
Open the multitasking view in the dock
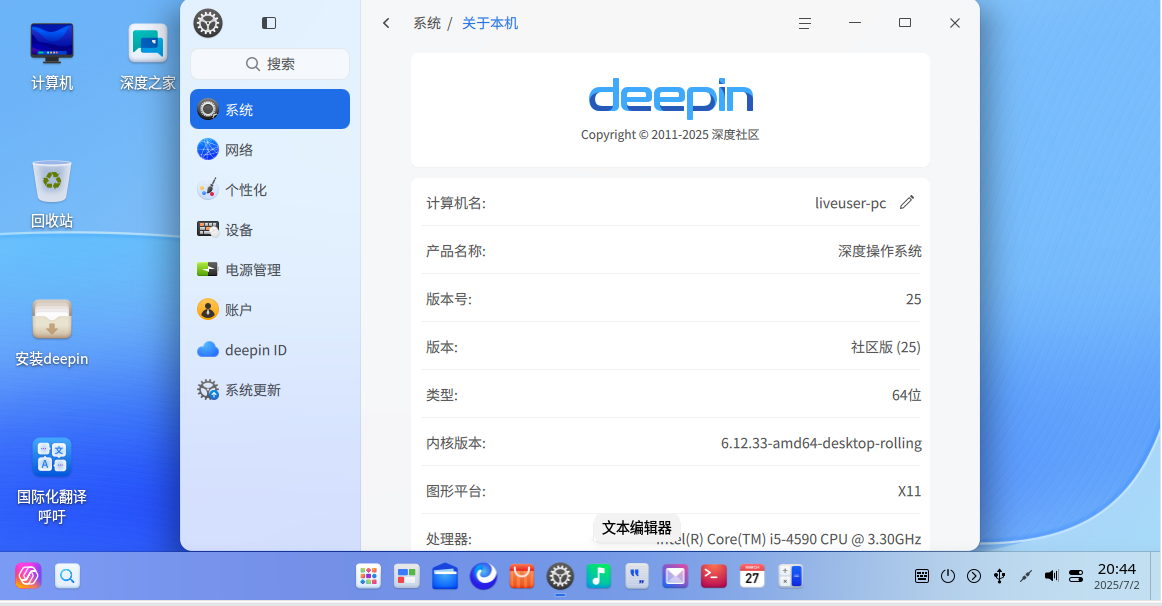407,576
